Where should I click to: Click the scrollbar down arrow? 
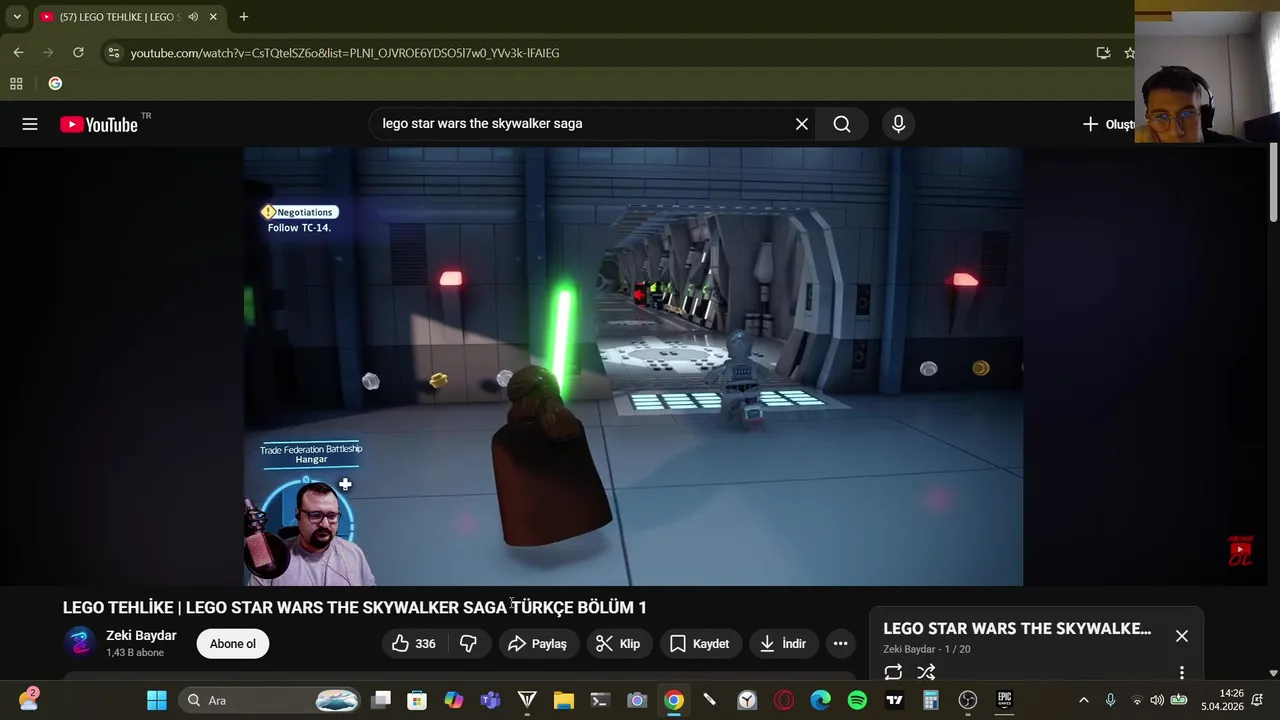[1273, 673]
